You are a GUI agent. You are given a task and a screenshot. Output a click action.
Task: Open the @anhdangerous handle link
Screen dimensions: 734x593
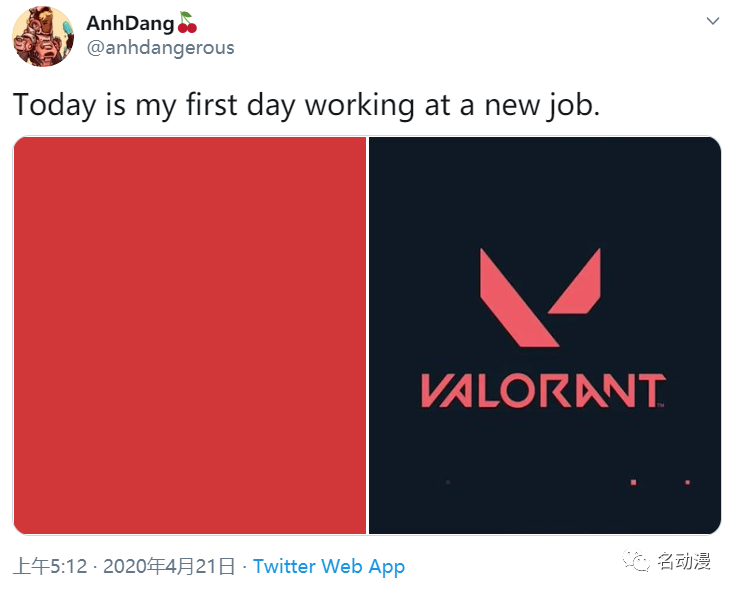click(161, 48)
